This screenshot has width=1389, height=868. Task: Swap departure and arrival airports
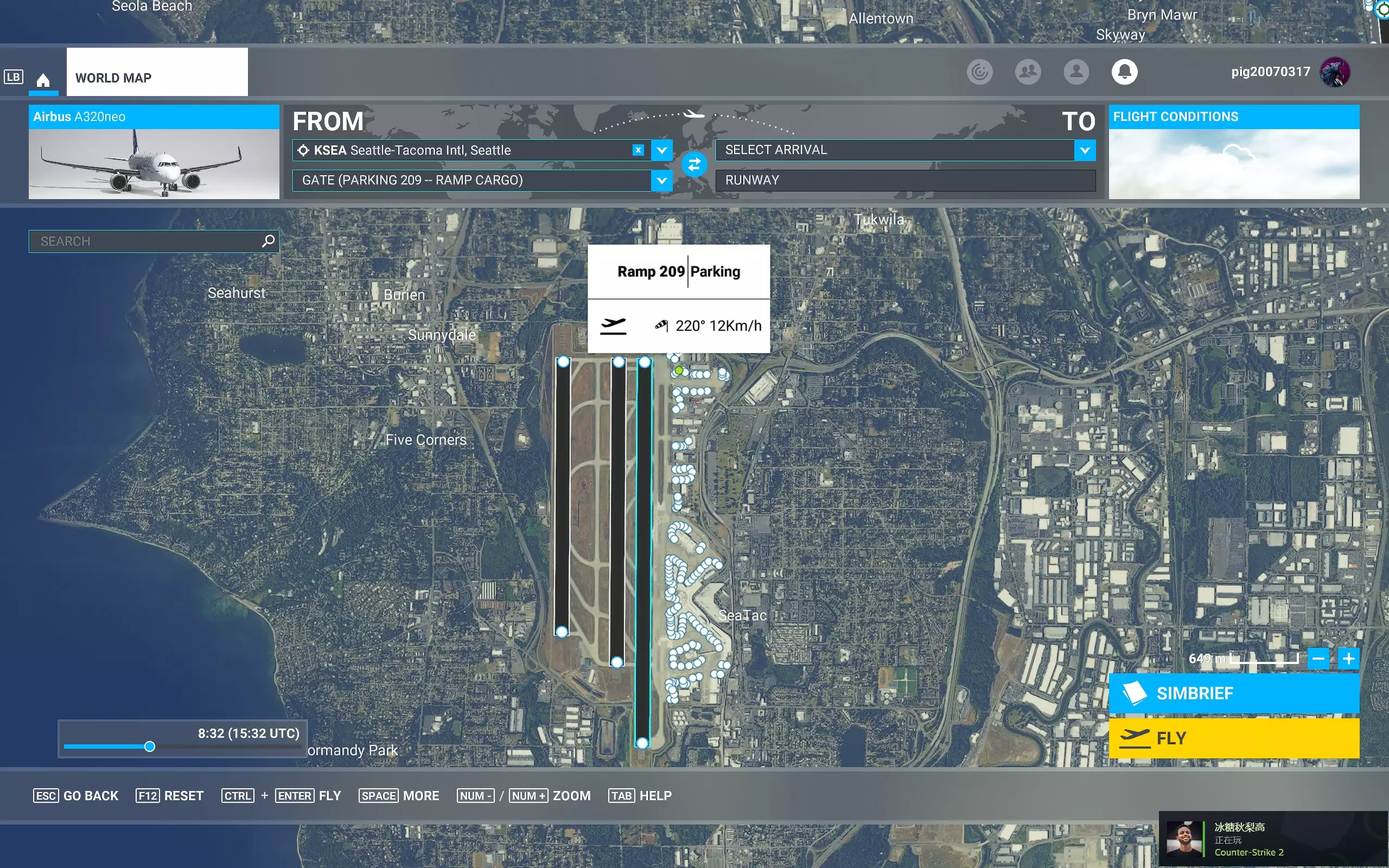694,165
